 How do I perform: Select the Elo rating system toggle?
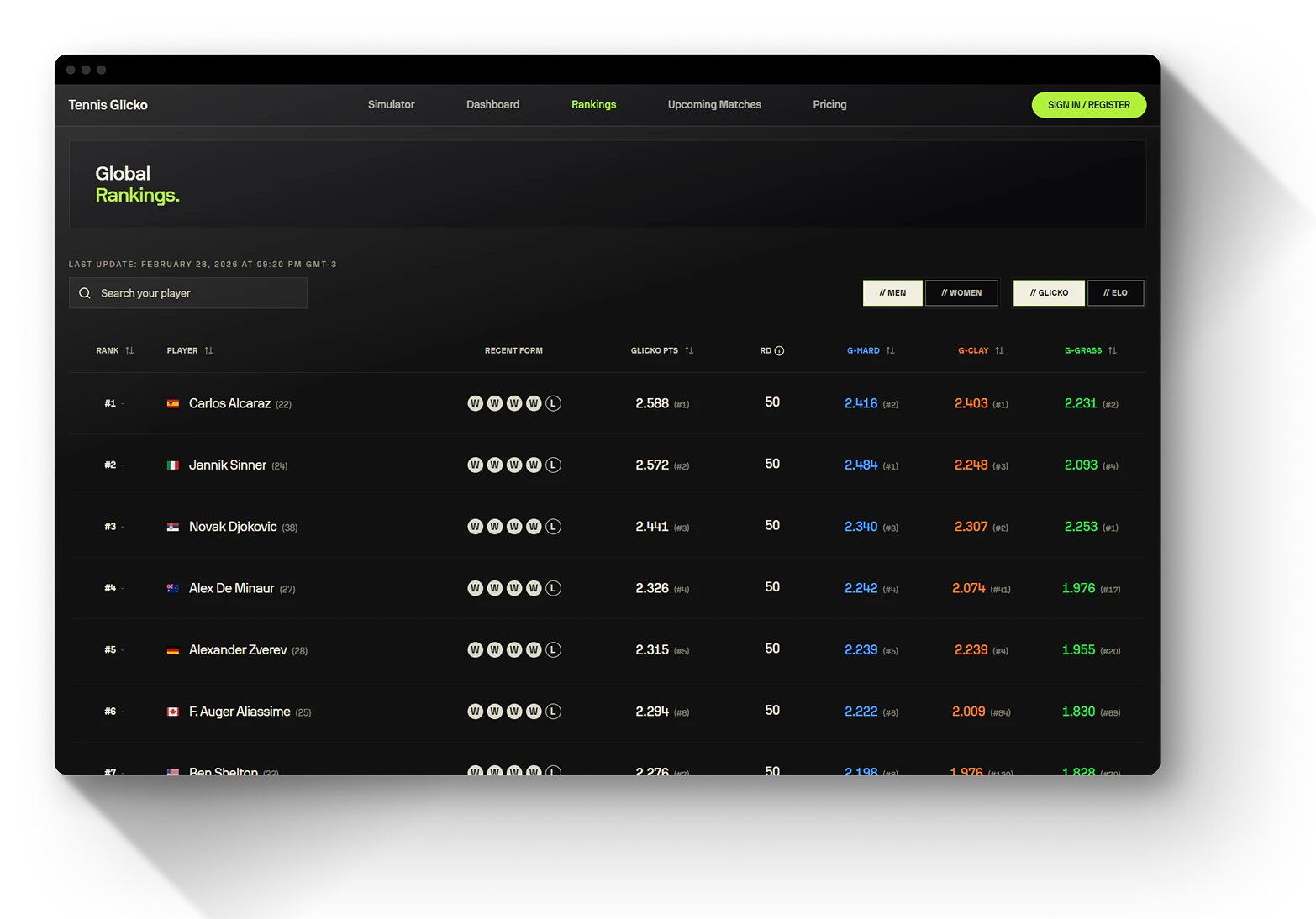coord(1115,293)
